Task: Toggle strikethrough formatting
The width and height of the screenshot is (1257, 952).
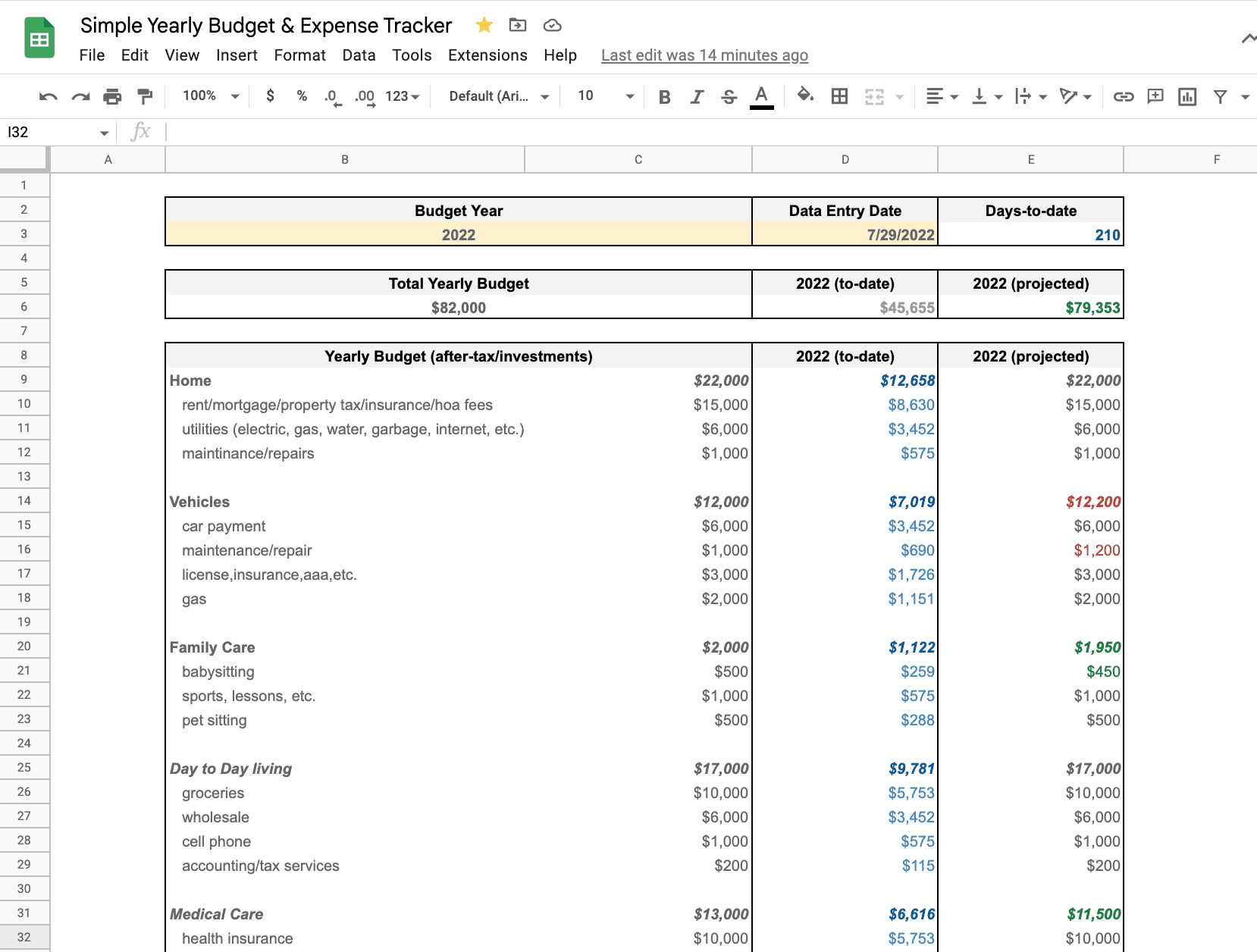Action: pyautogui.click(x=729, y=96)
